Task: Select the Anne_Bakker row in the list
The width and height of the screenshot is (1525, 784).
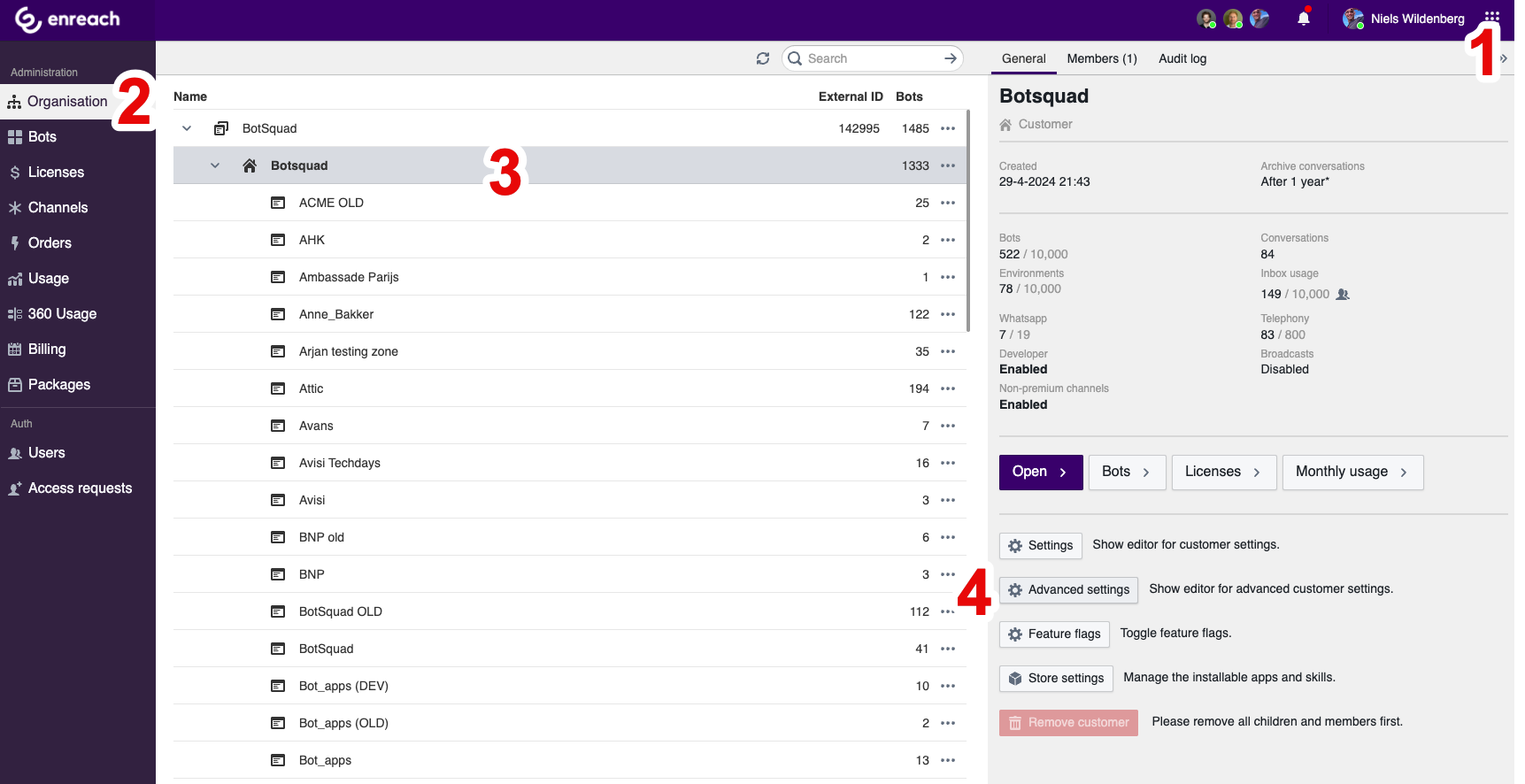Action: (336, 314)
